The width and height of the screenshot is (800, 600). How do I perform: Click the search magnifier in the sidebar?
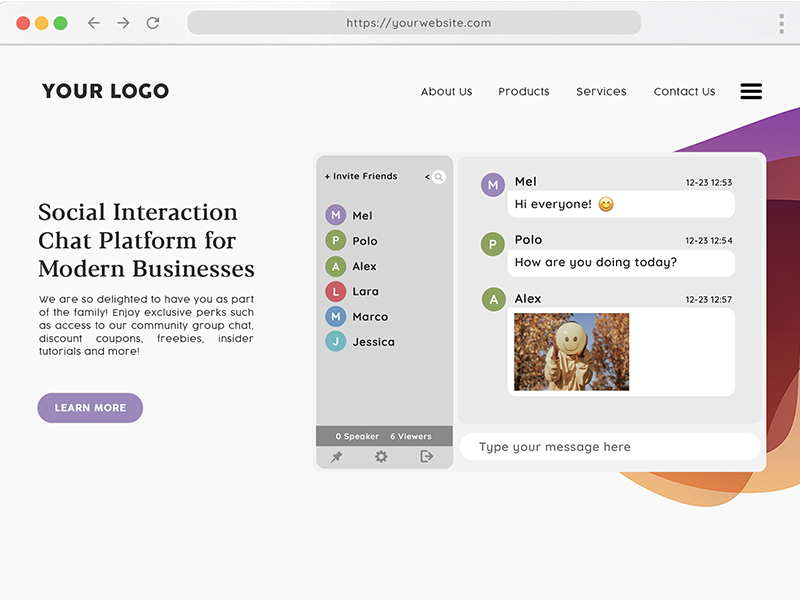click(x=439, y=177)
